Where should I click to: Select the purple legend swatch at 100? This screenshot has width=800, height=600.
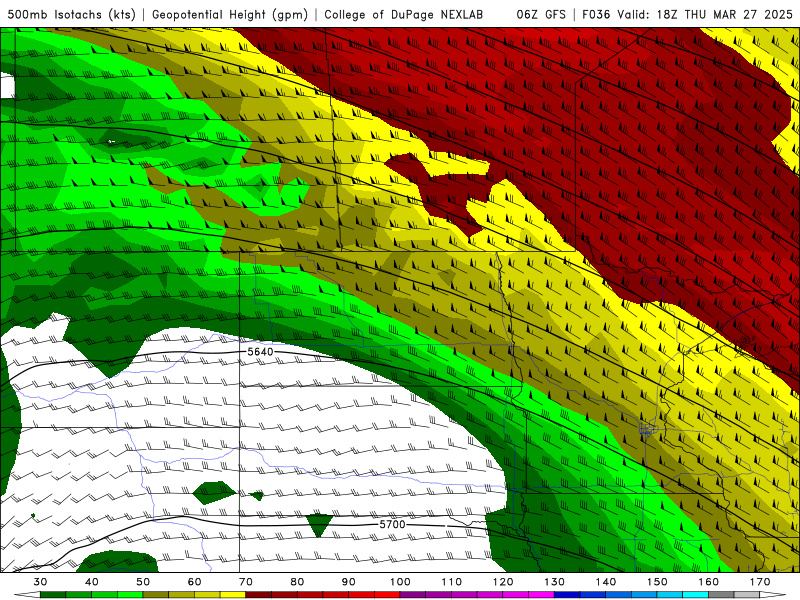pyautogui.click(x=413, y=595)
